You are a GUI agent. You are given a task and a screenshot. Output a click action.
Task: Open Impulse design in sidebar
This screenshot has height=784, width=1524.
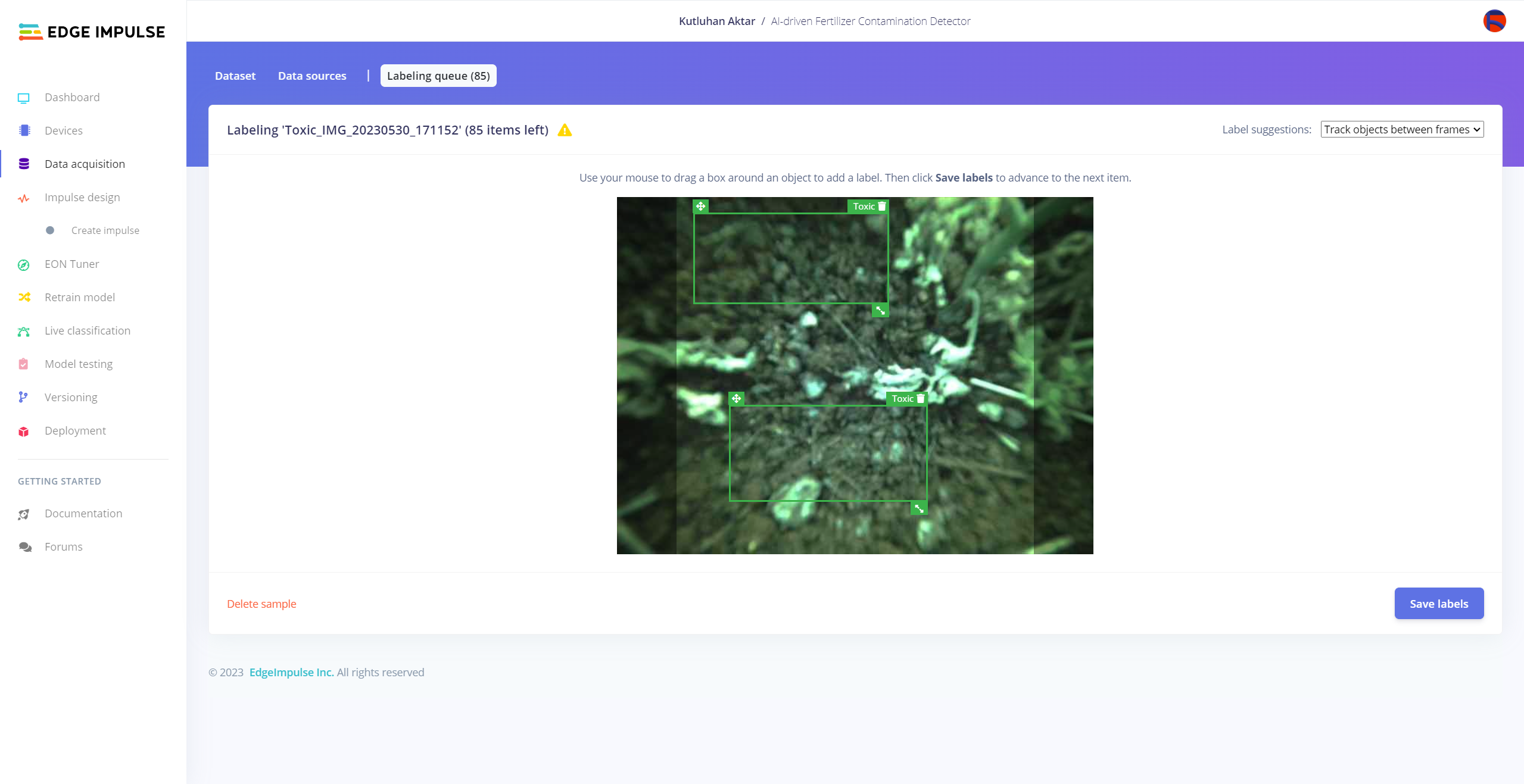coord(82,198)
